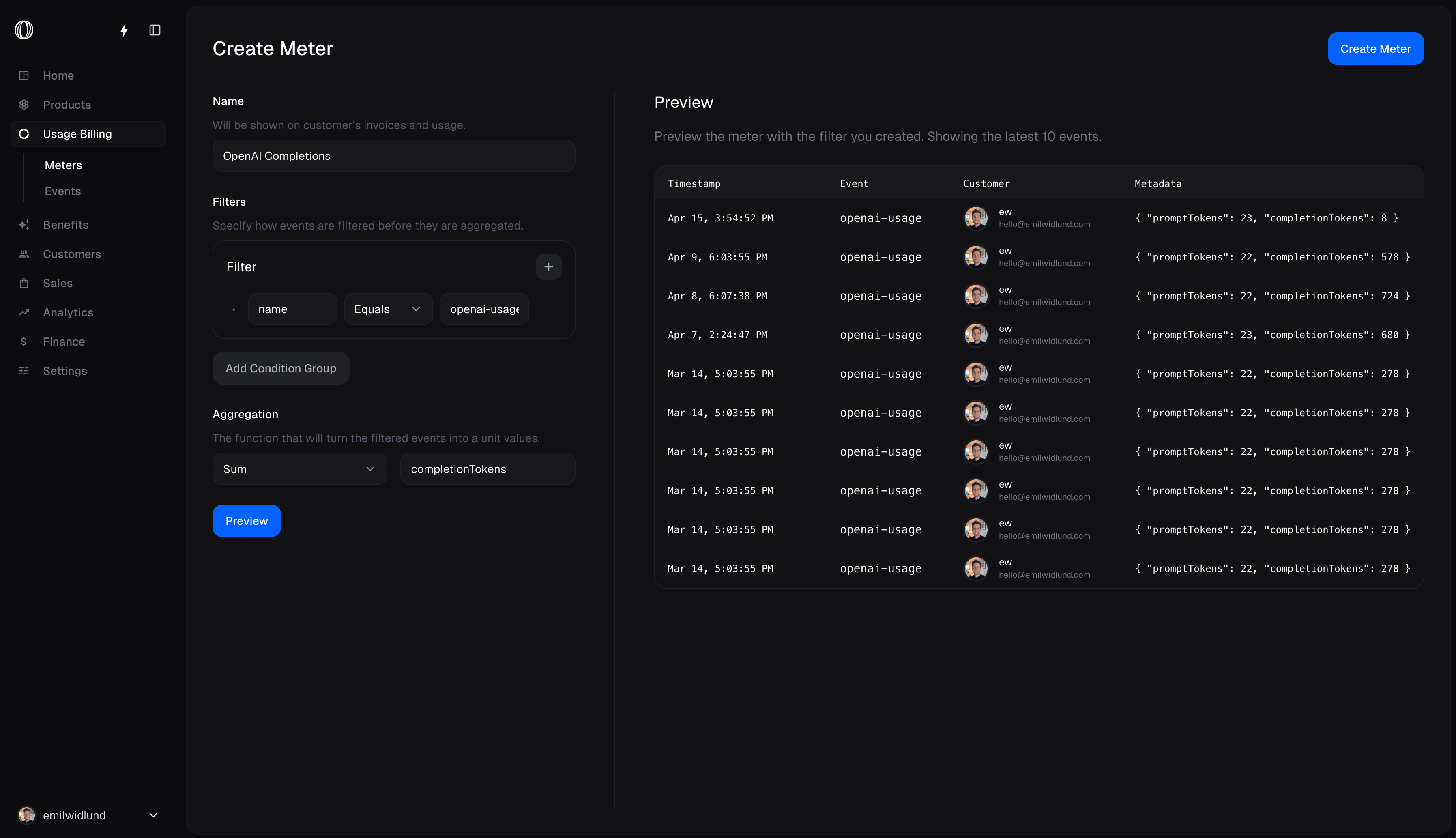The height and width of the screenshot is (838, 1456).
Task: Open the Settings sidebar item
Action: tap(64, 371)
